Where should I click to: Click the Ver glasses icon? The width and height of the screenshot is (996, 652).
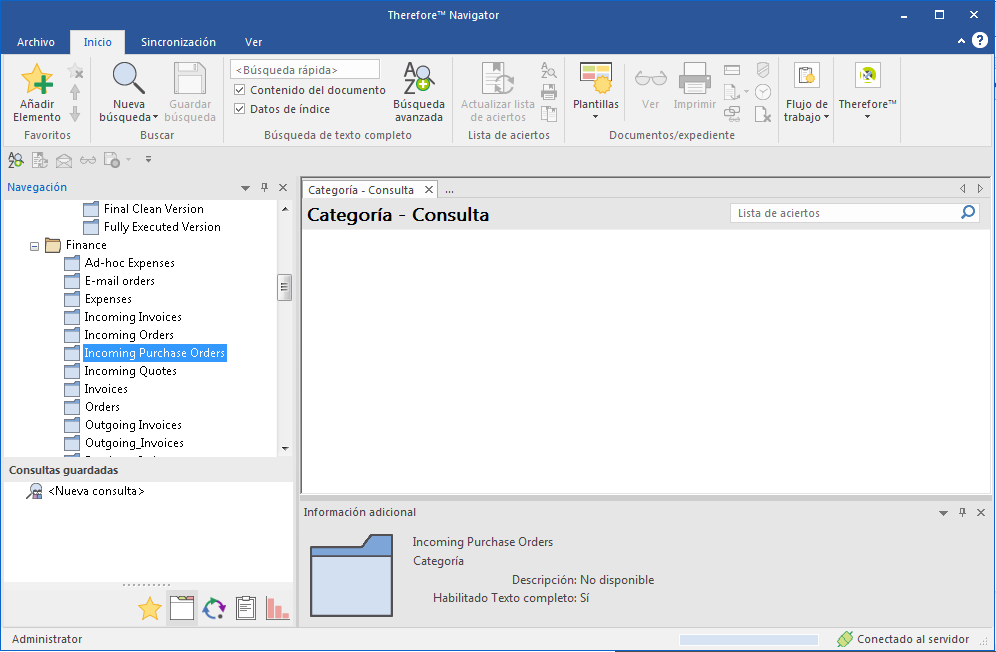coord(650,78)
